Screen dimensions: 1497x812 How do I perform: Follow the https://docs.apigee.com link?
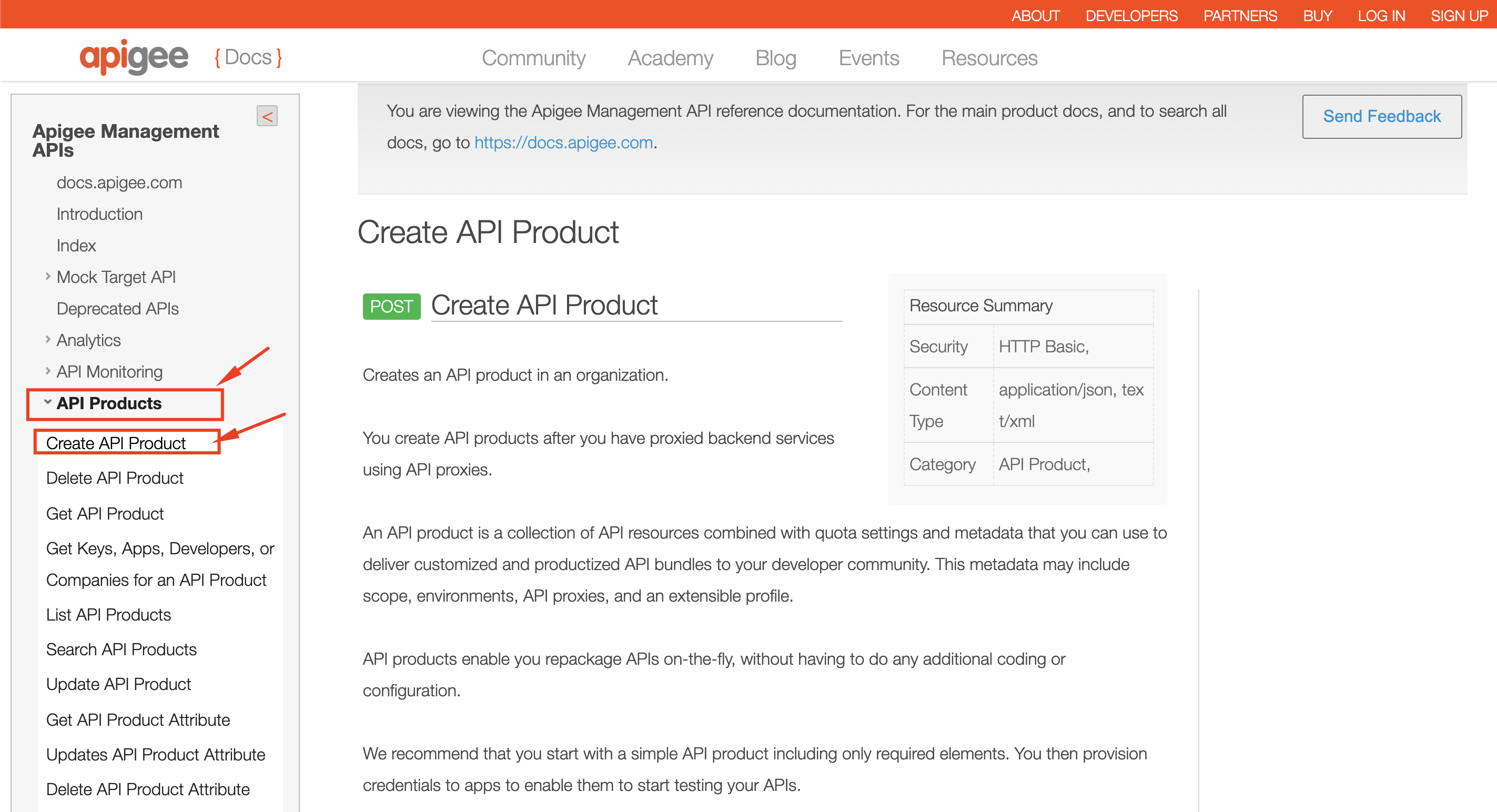pyautogui.click(x=563, y=143)
